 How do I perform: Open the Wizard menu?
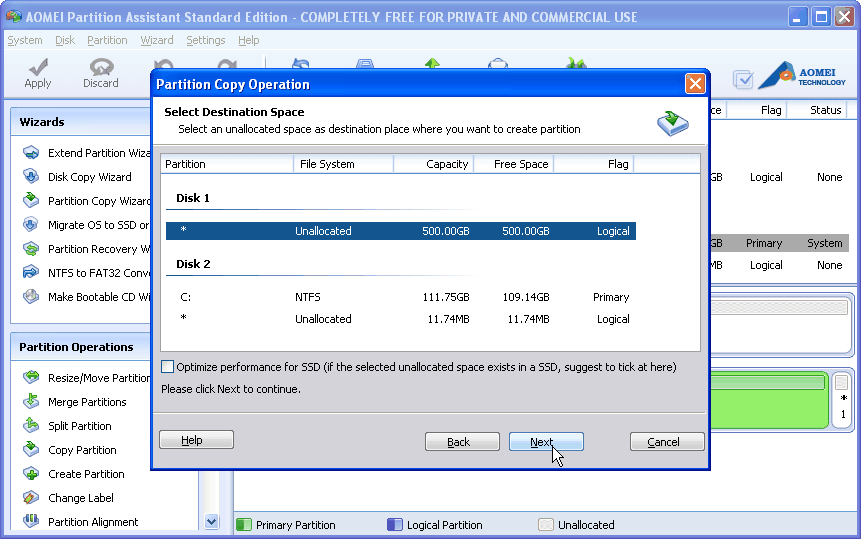156,40
